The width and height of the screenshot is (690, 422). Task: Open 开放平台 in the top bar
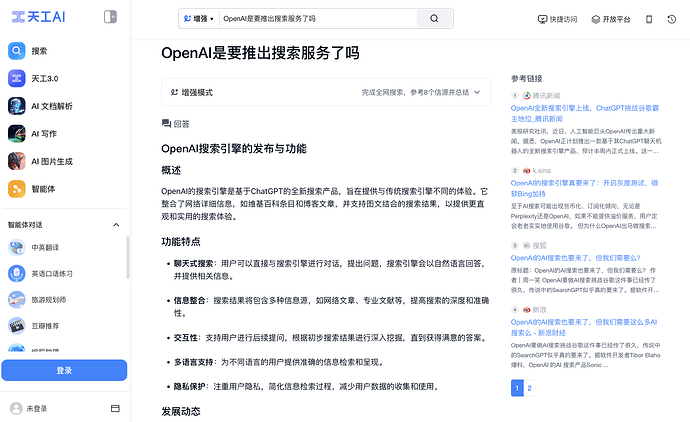coord(611,19)
